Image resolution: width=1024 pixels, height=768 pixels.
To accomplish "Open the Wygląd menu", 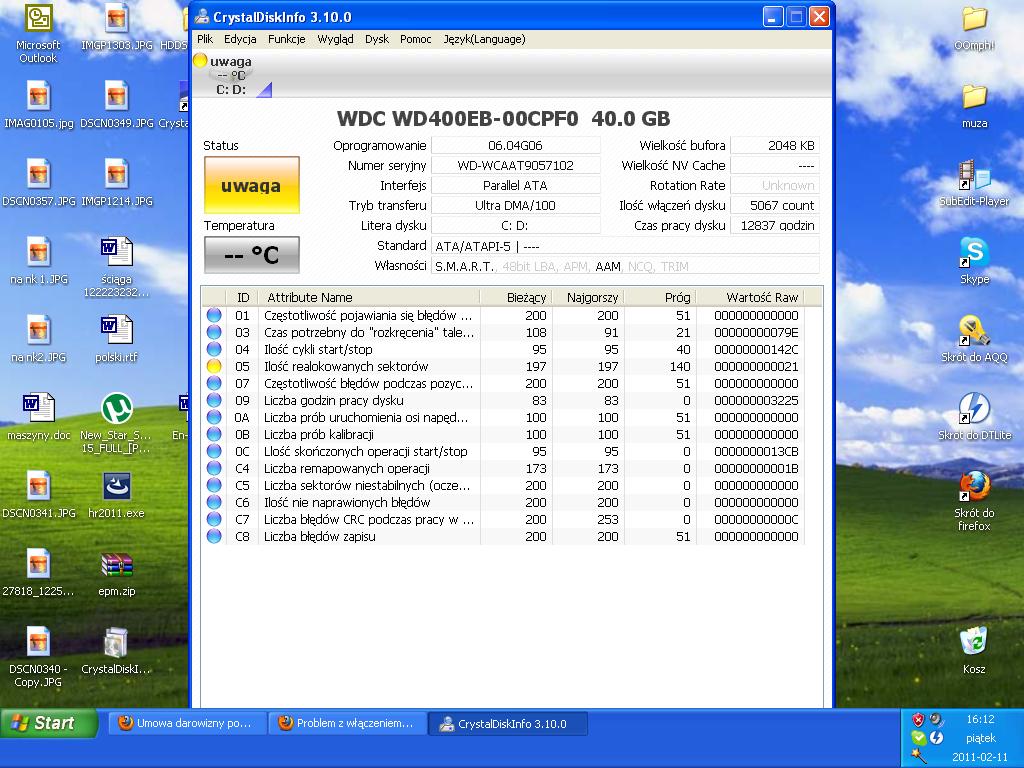I will click(335, 39).
